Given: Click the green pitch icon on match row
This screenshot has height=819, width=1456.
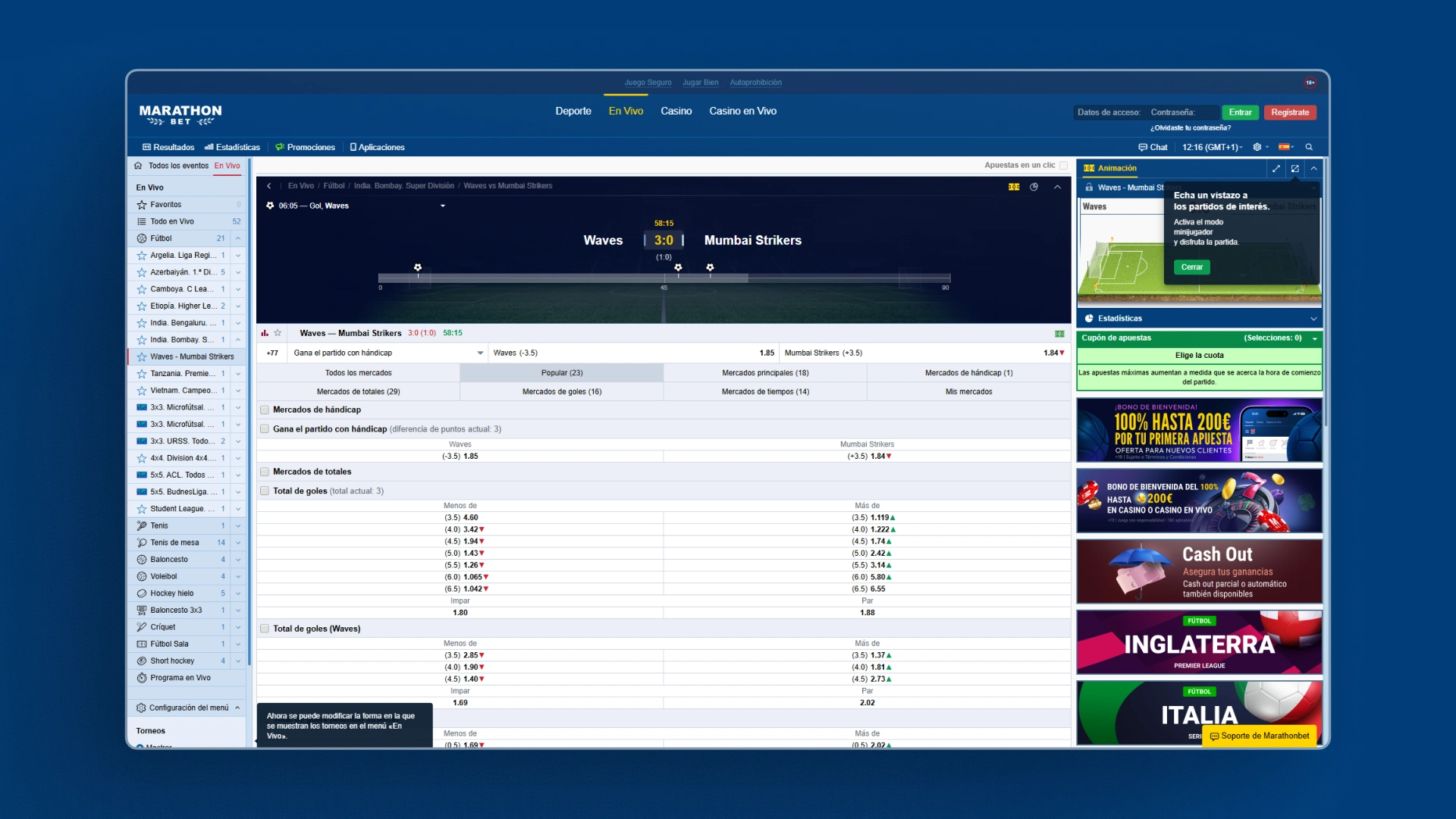Looking at the screenshot, I should tap(1059, 334).
